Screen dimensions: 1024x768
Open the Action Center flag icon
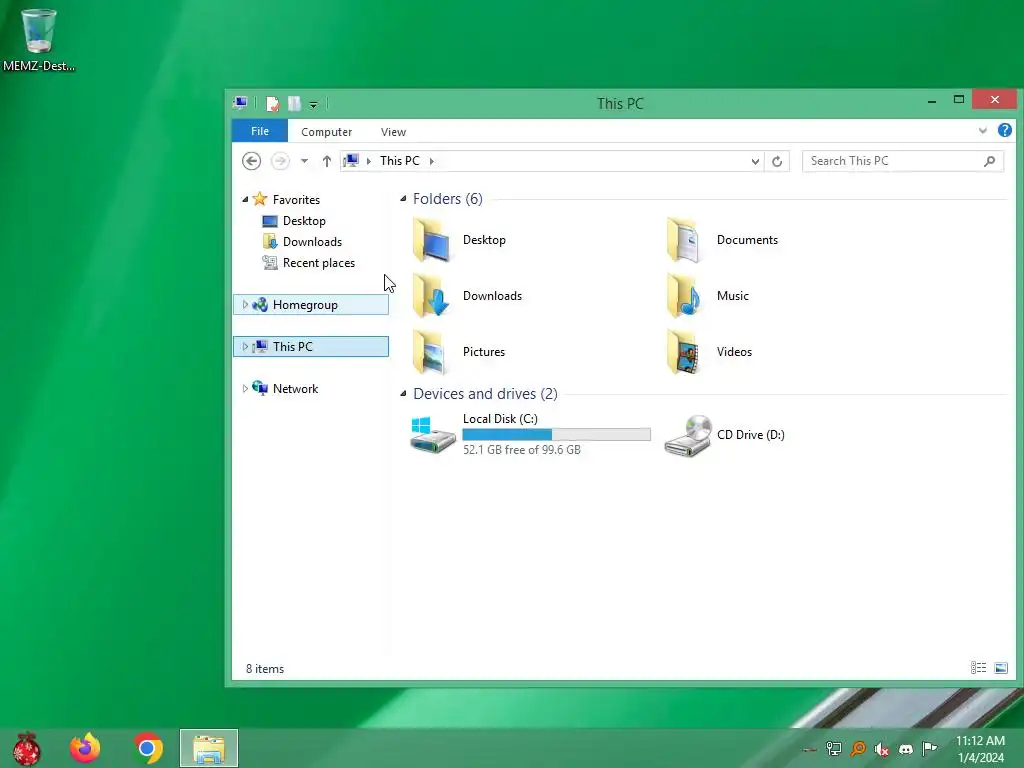929,748
